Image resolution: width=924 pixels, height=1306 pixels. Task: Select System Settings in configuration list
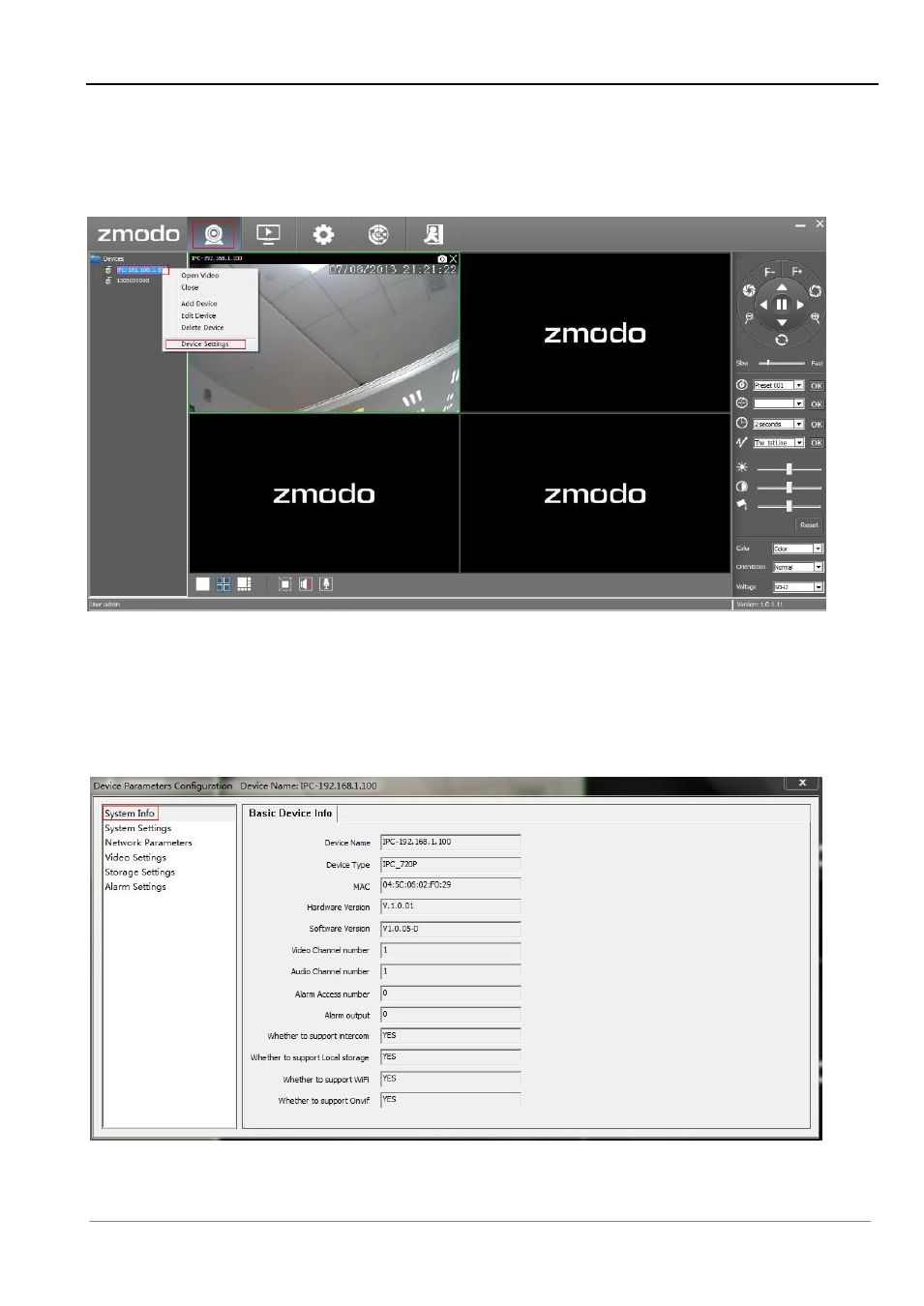pyautogui.click(x=138, y=828)
